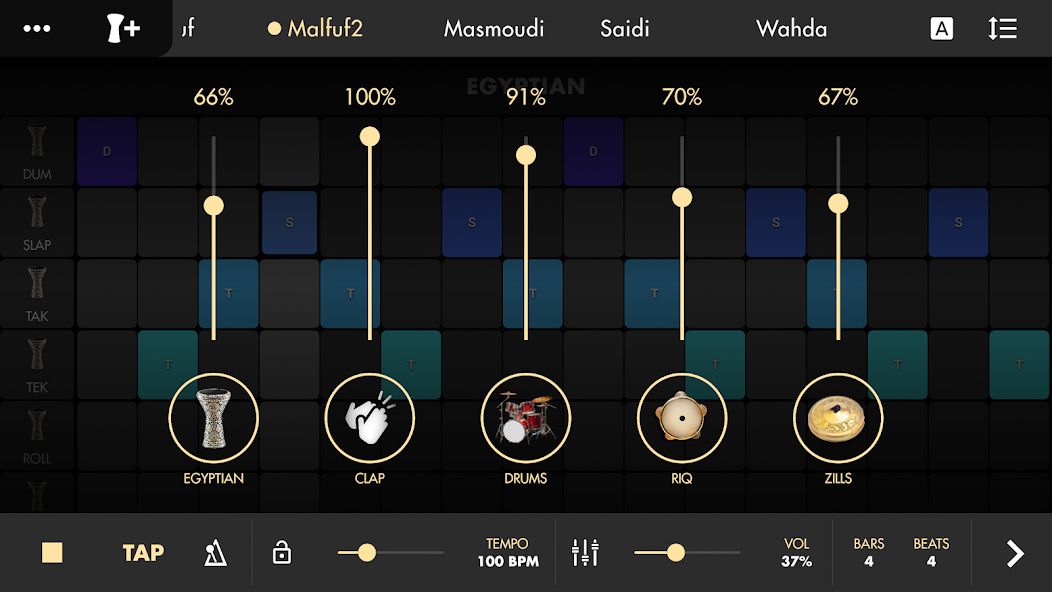Open the mixer levels icon
Viewport: 1052px width, 592px height.
585,553
